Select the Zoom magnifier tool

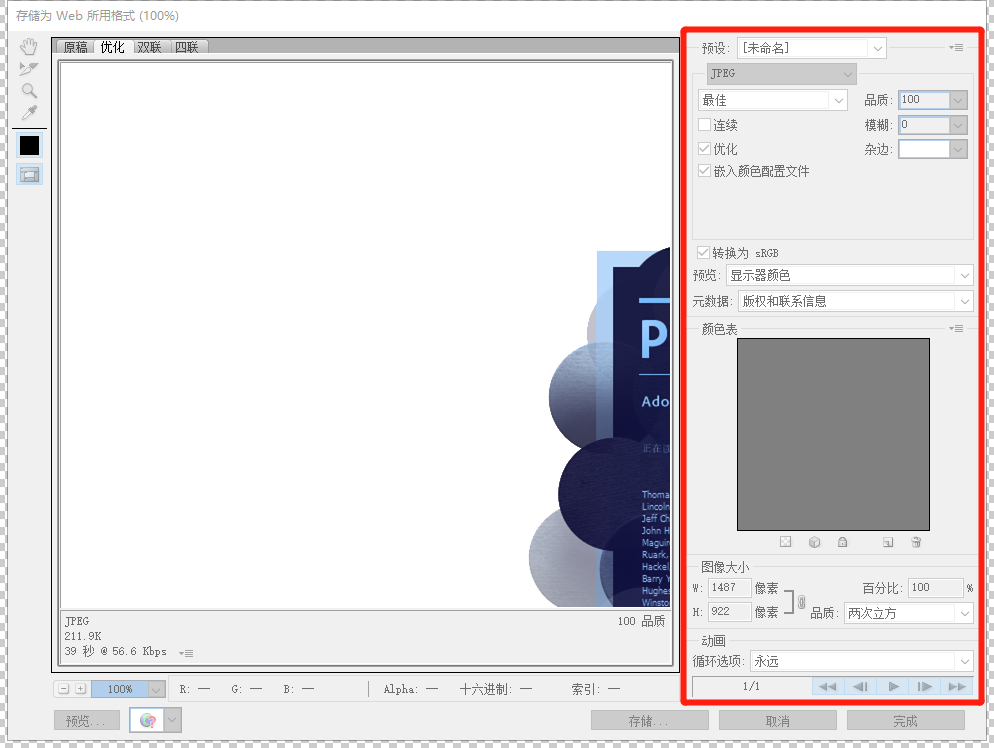[29, 91]
